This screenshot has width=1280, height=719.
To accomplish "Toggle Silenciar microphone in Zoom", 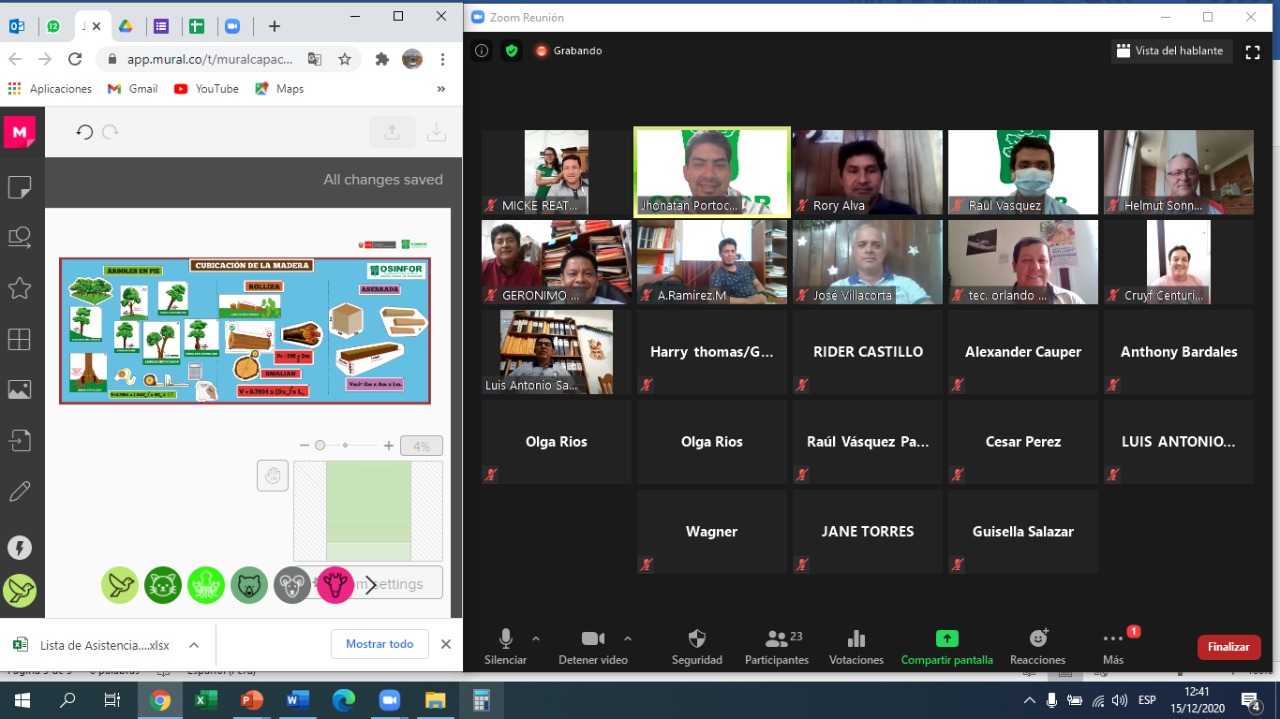I will click(506, 647).
